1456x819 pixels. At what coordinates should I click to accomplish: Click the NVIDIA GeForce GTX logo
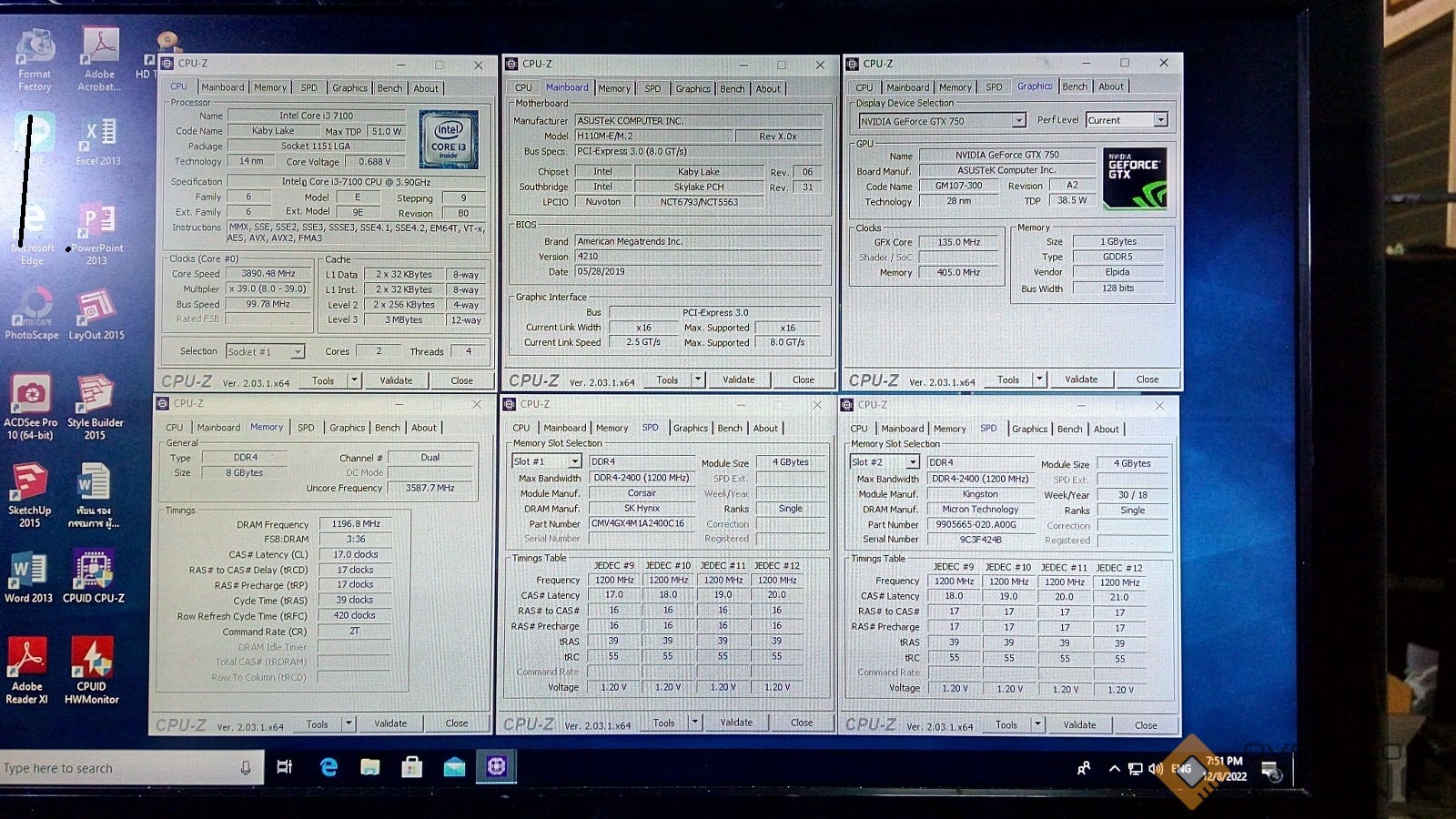click(1135, 179)
